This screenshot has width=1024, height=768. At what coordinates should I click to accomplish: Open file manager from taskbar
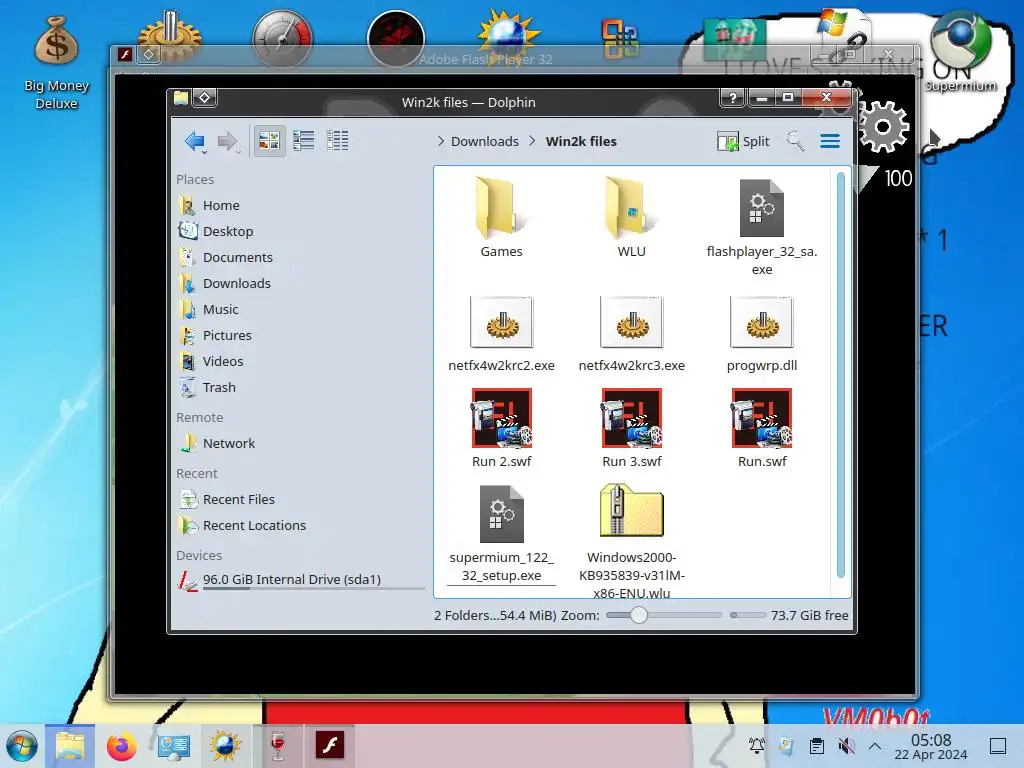[70, 746]
